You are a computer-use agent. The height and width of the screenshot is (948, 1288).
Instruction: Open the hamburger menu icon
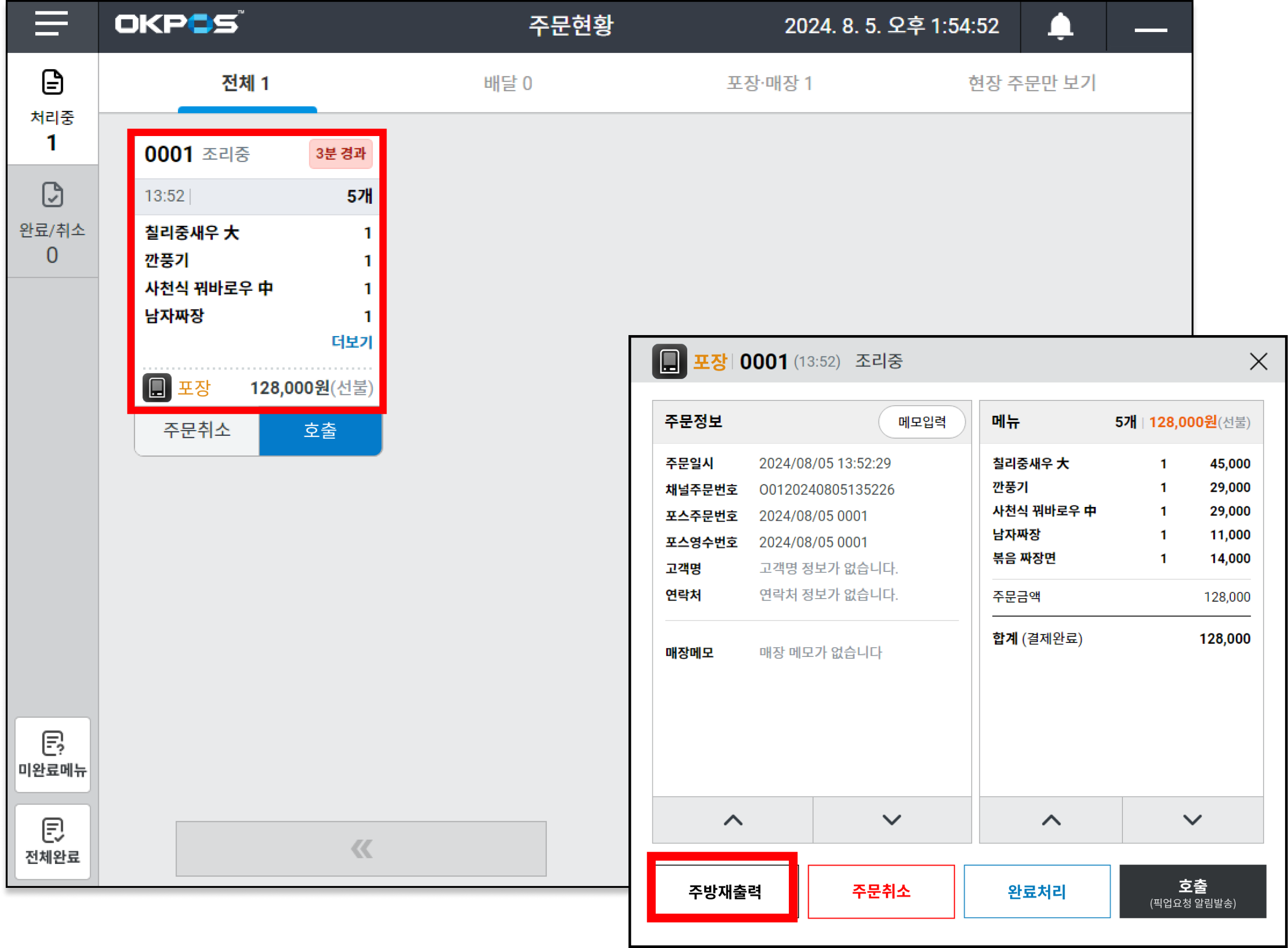[x=51, y=24]
